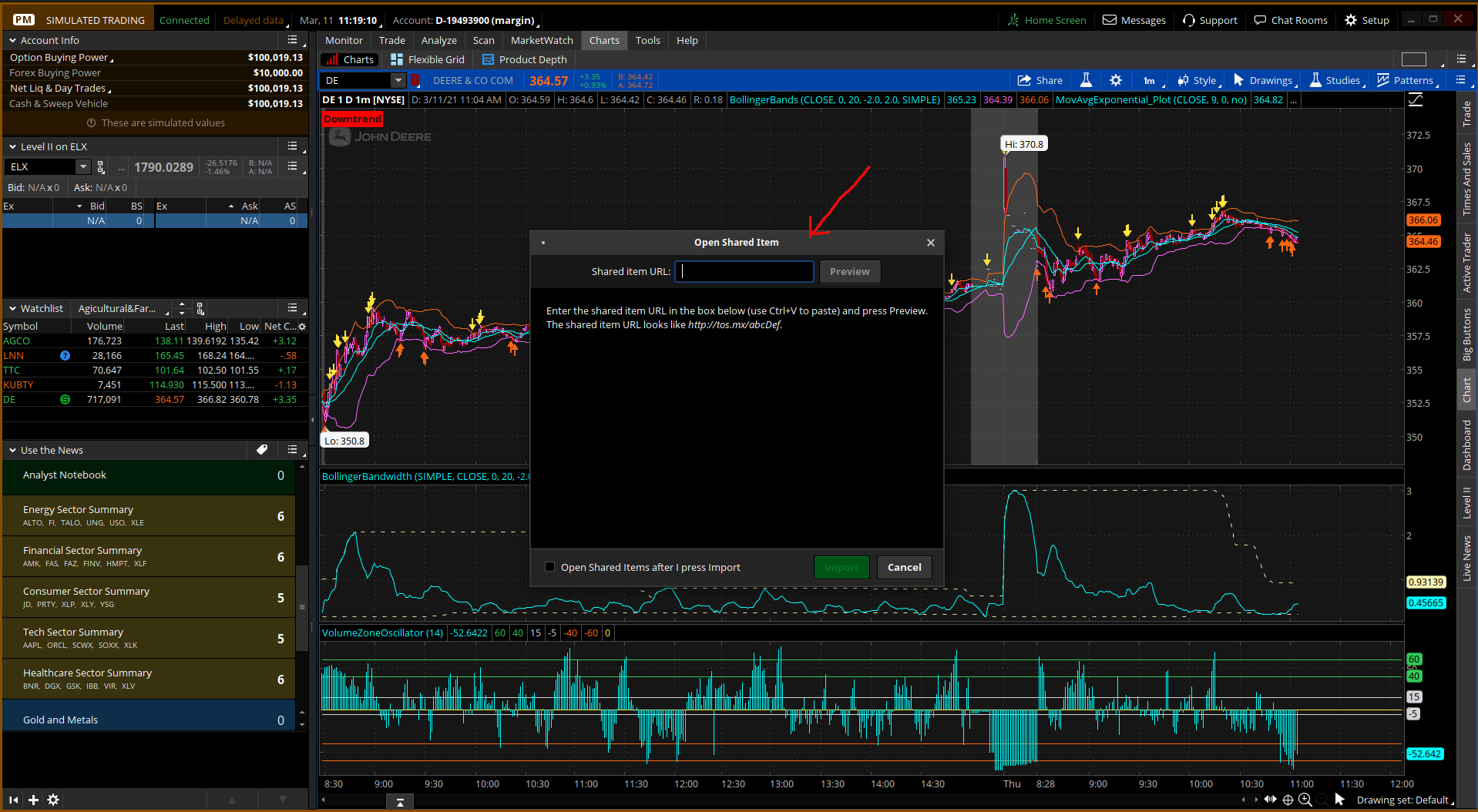Open Setup gear menu
The image size is (1478, 812).
pyautogui.click(x=1367, y=20)
